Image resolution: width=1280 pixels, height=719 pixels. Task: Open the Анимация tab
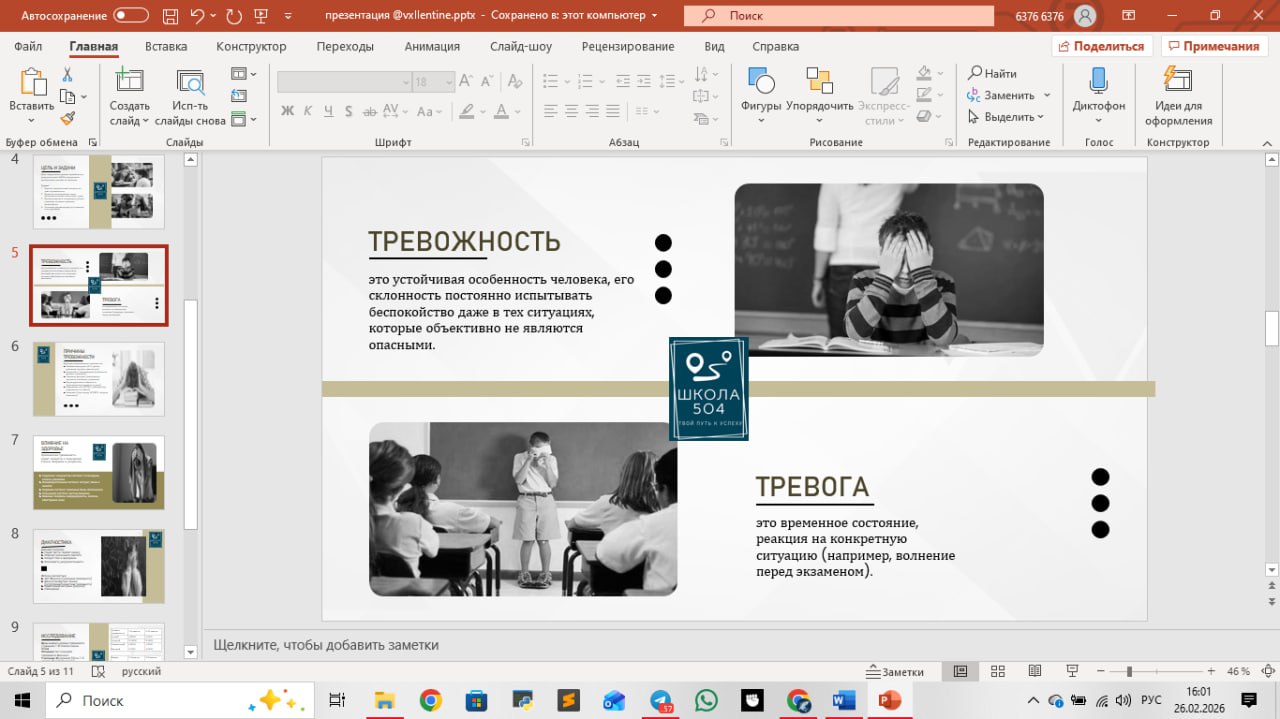point(432,46)
